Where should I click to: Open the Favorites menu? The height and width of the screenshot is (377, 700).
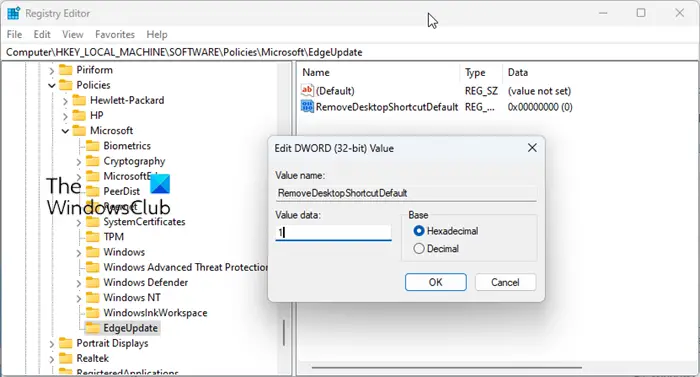[115, 34]
